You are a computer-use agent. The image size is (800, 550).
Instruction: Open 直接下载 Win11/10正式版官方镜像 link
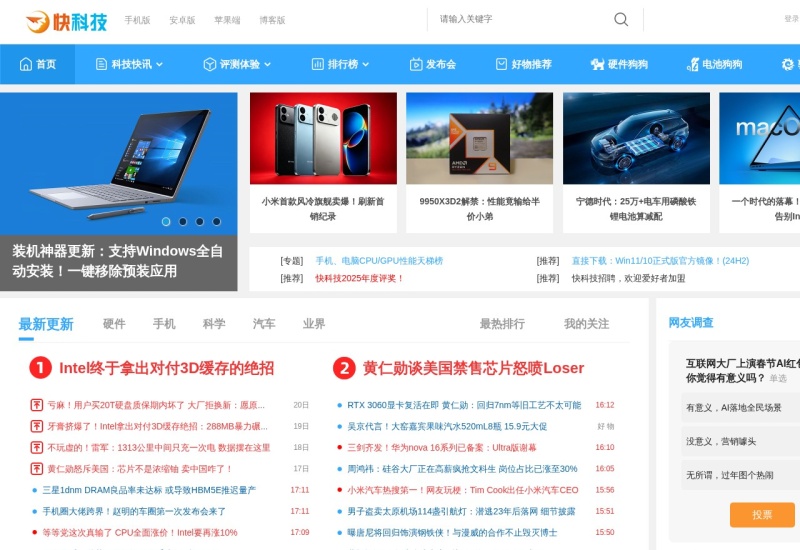click(660, 261)
